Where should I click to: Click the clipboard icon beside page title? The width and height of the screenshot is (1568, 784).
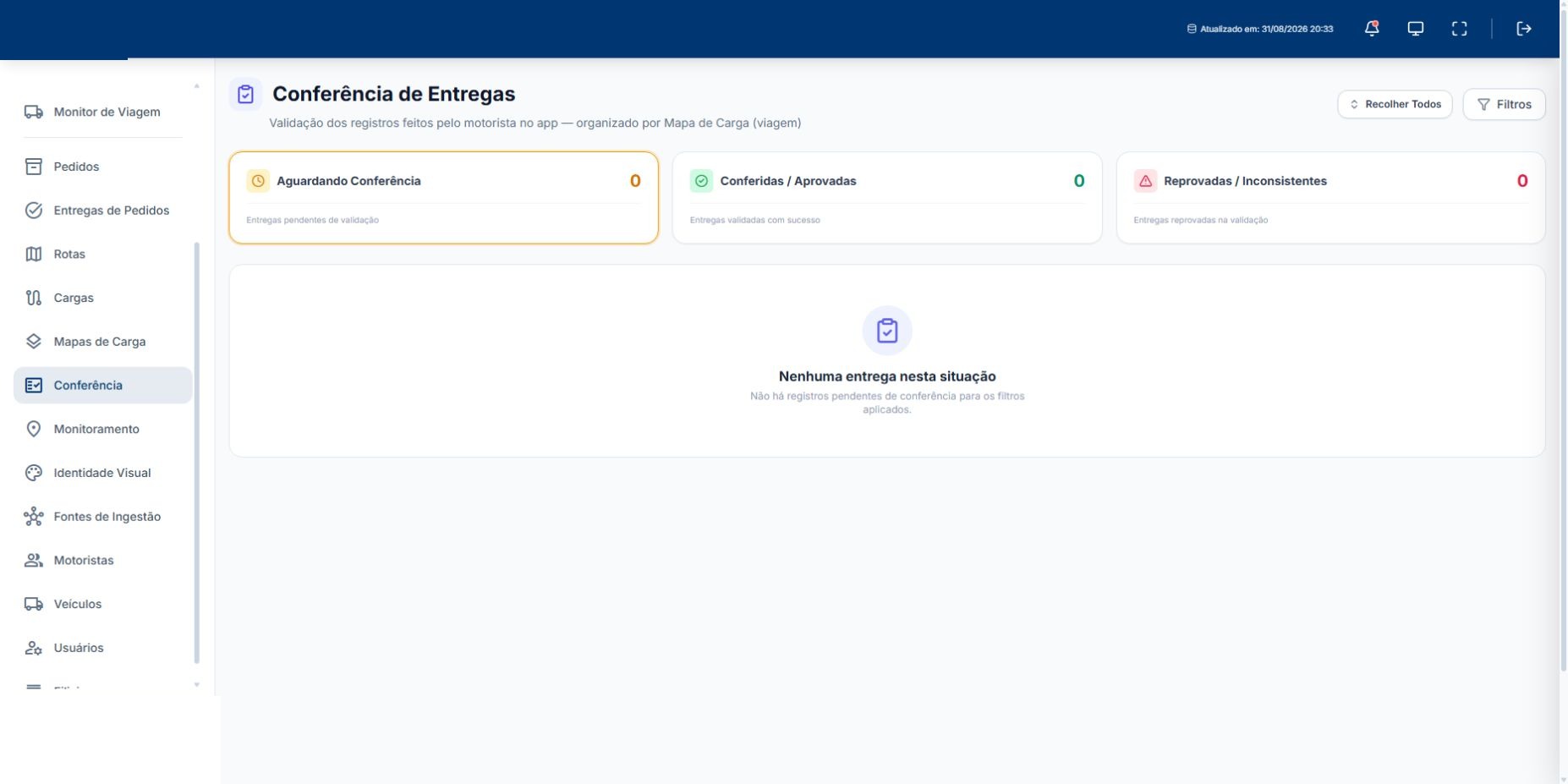(245, 95)
